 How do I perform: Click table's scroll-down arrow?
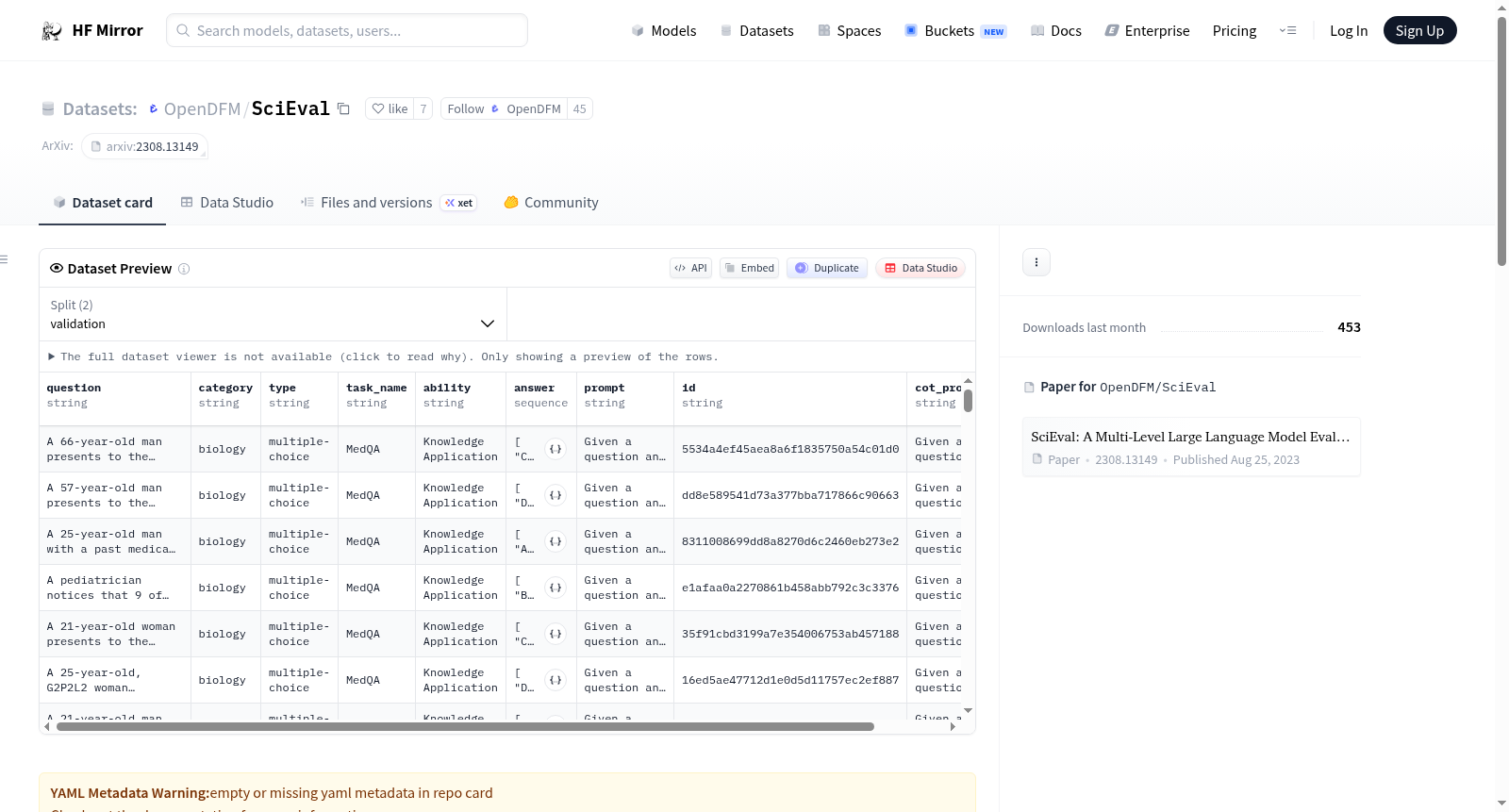click(x=968, y=710)
